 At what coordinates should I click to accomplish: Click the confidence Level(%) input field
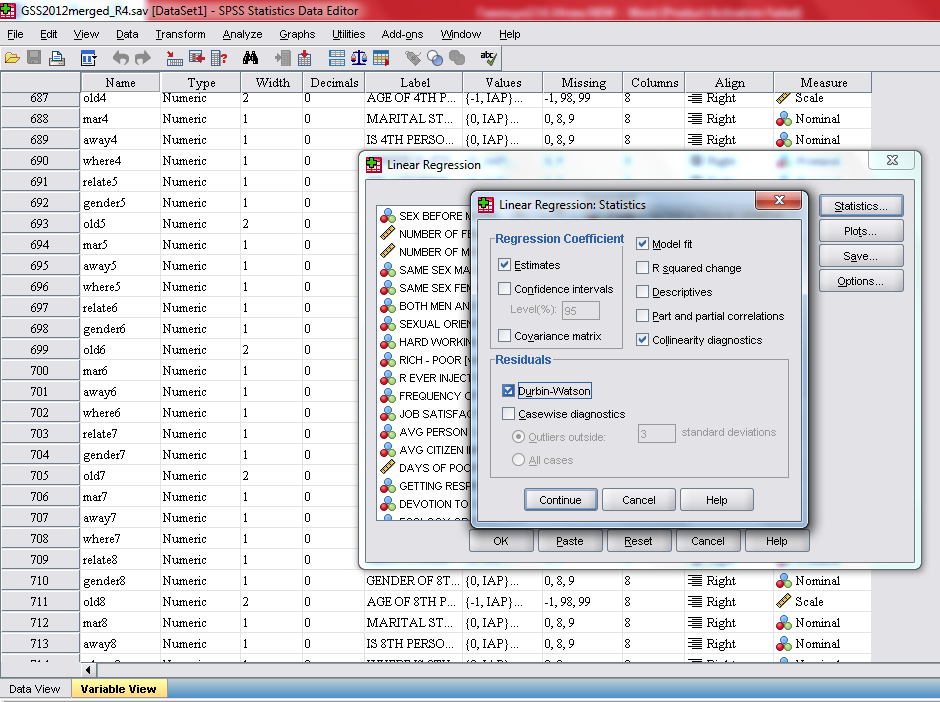580,311
